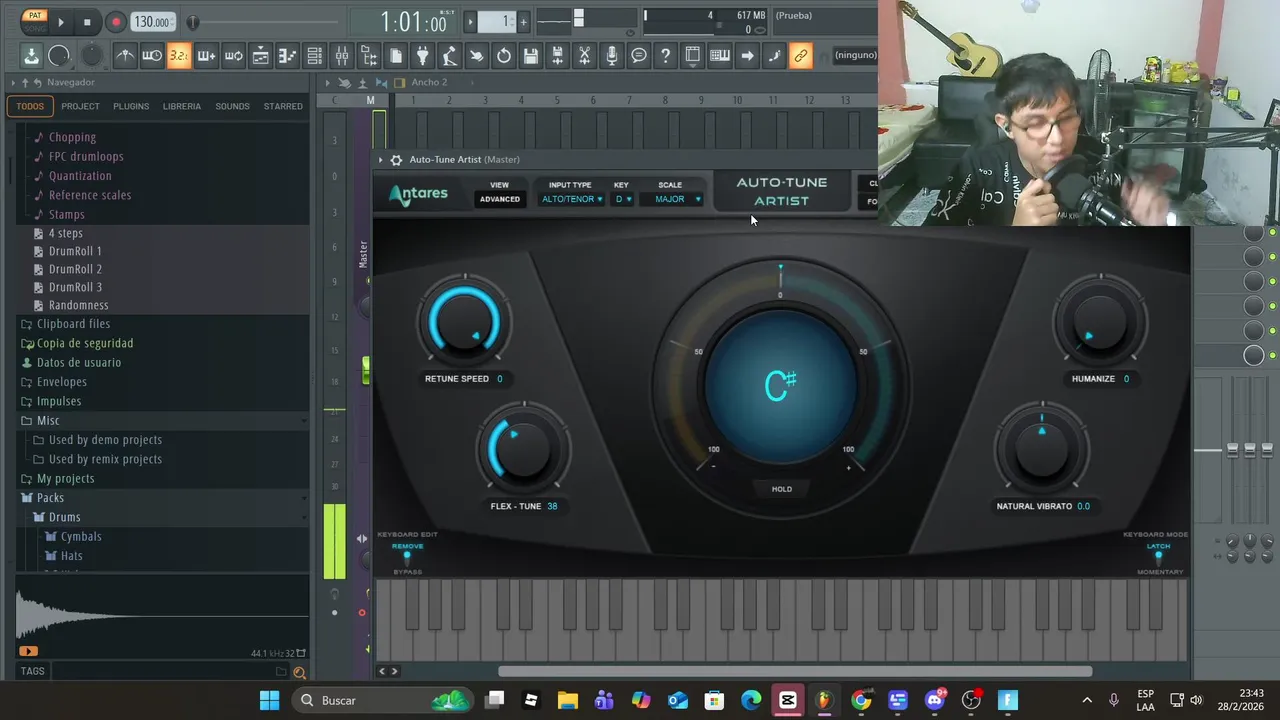The width and height of the screenshot is (1280, 720).
Task: Click the Humanize knob
Action: [x=1100, y=322]
